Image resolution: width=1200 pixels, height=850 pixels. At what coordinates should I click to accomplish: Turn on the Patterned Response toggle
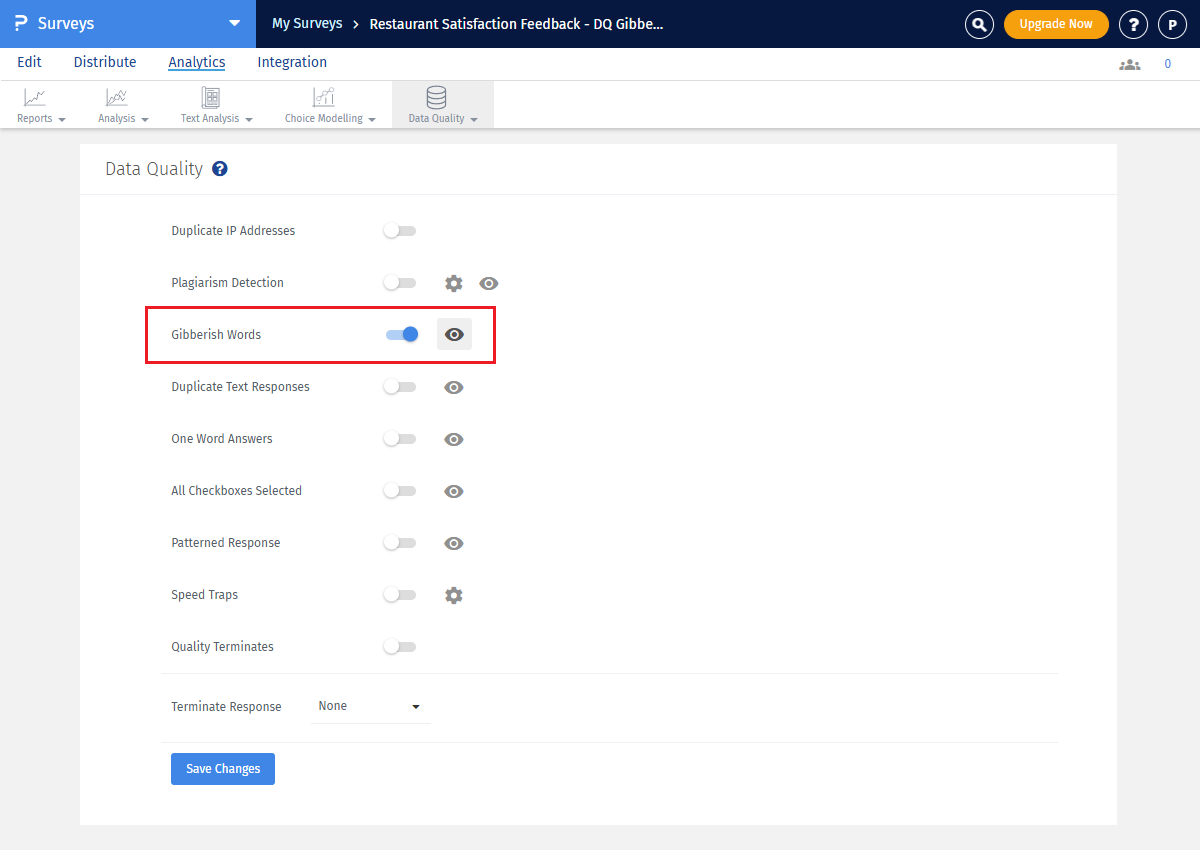click(399, 543)
